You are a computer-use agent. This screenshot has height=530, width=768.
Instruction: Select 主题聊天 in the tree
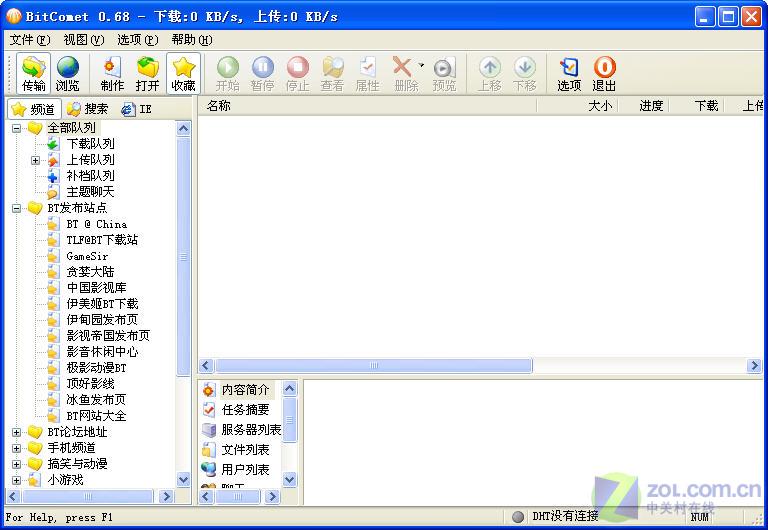click(91, 192)
